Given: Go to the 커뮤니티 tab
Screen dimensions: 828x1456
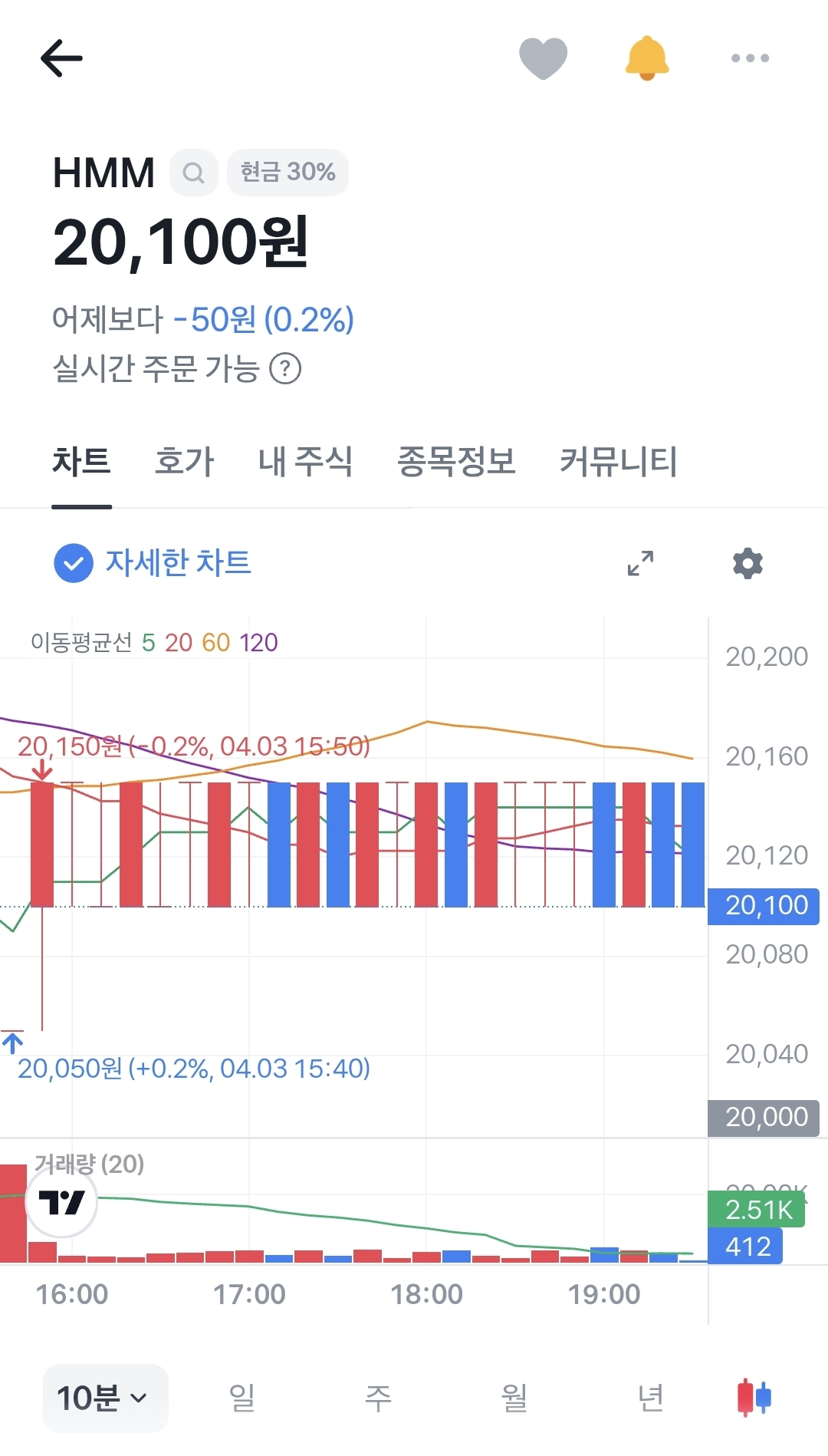Looking at the screenshot, I should point(618,462).
